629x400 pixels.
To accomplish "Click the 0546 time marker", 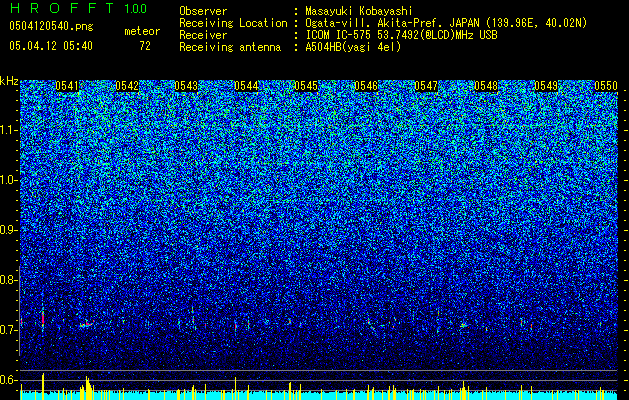I will tap(366, 86).
